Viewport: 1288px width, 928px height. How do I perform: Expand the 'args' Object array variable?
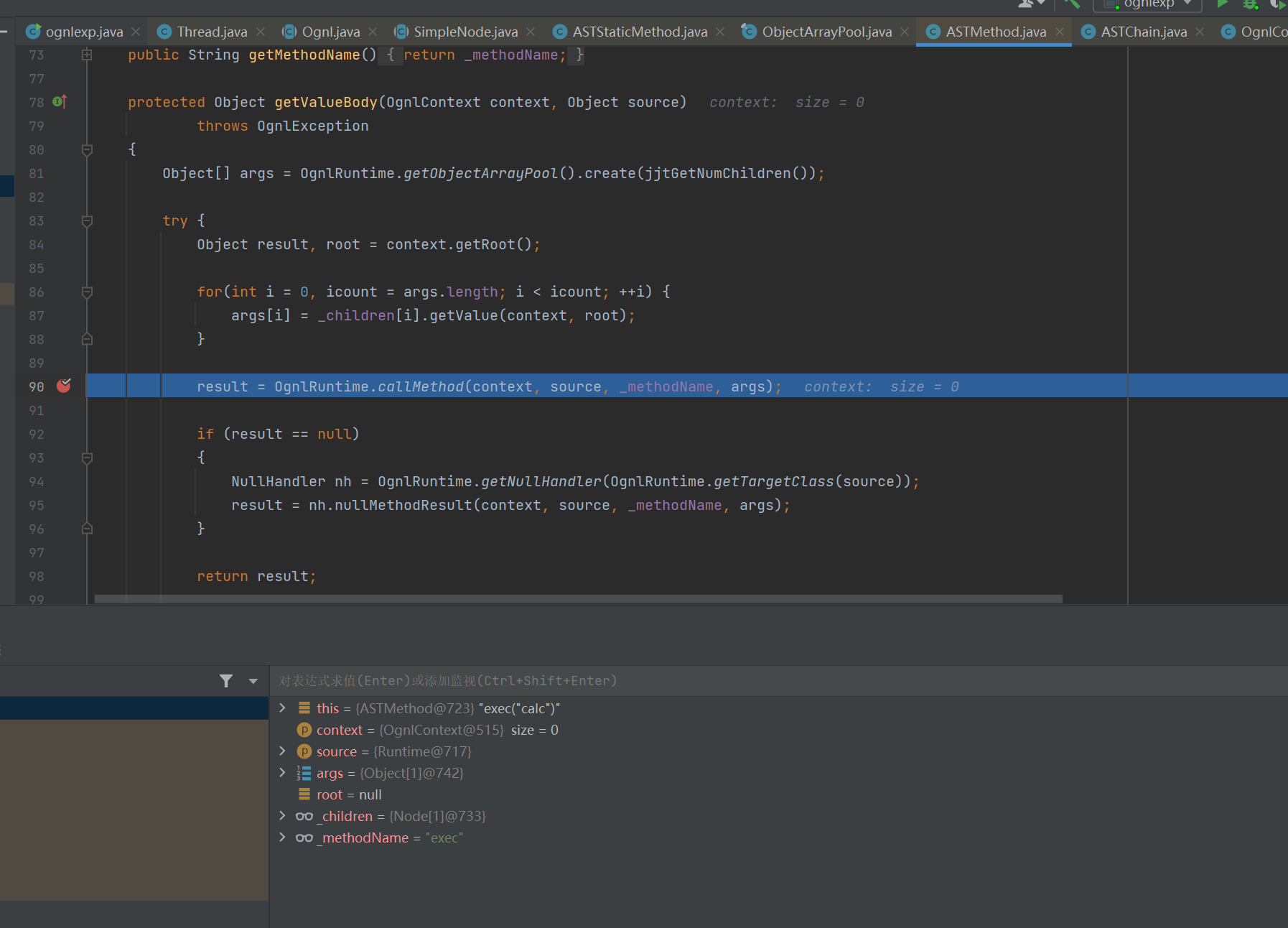[x=282, y=773]
